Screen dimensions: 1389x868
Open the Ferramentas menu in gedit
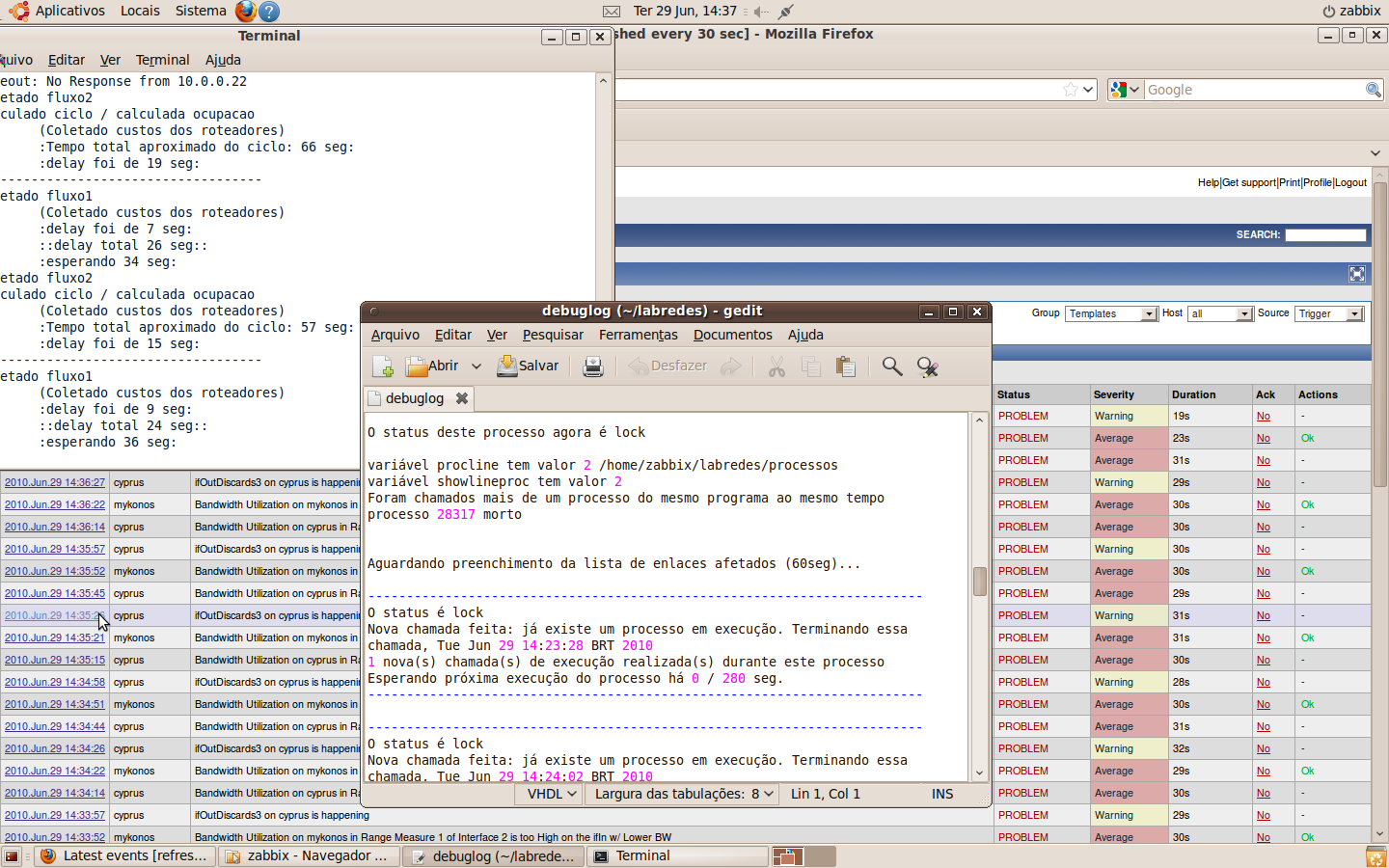pyautogui.click(x=638, y=335)
